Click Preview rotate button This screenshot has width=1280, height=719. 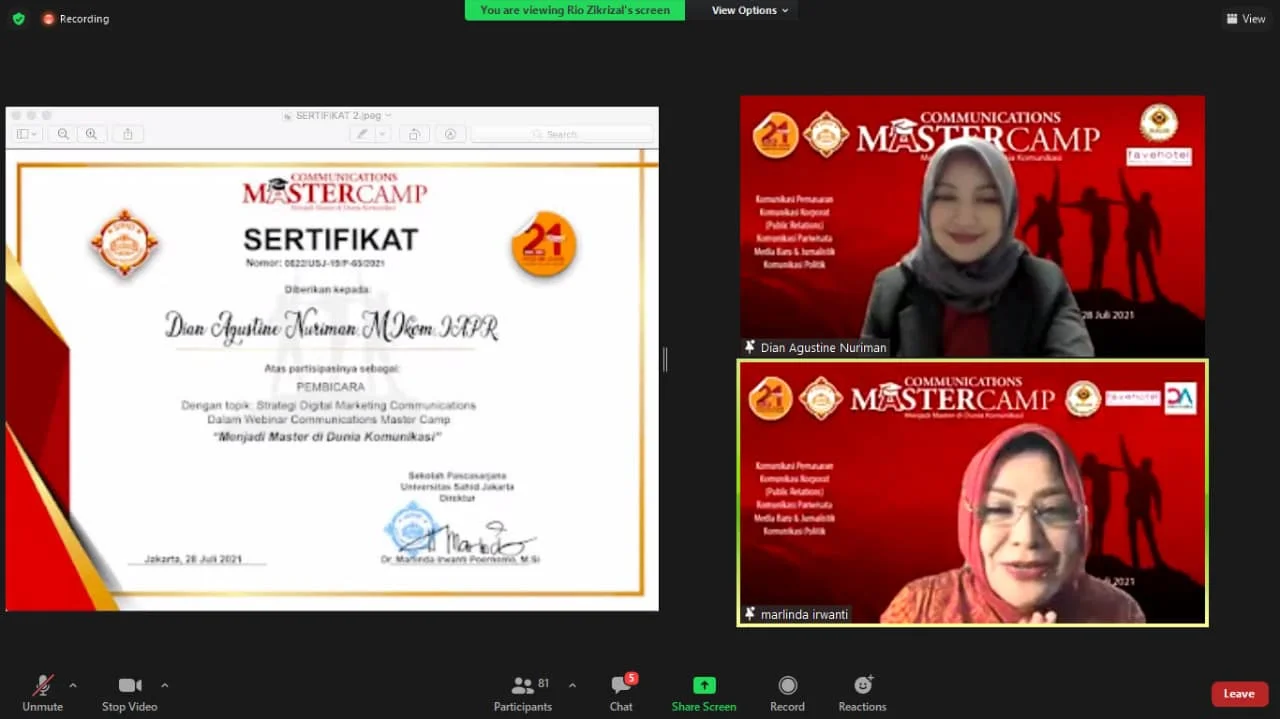(414, 134)
